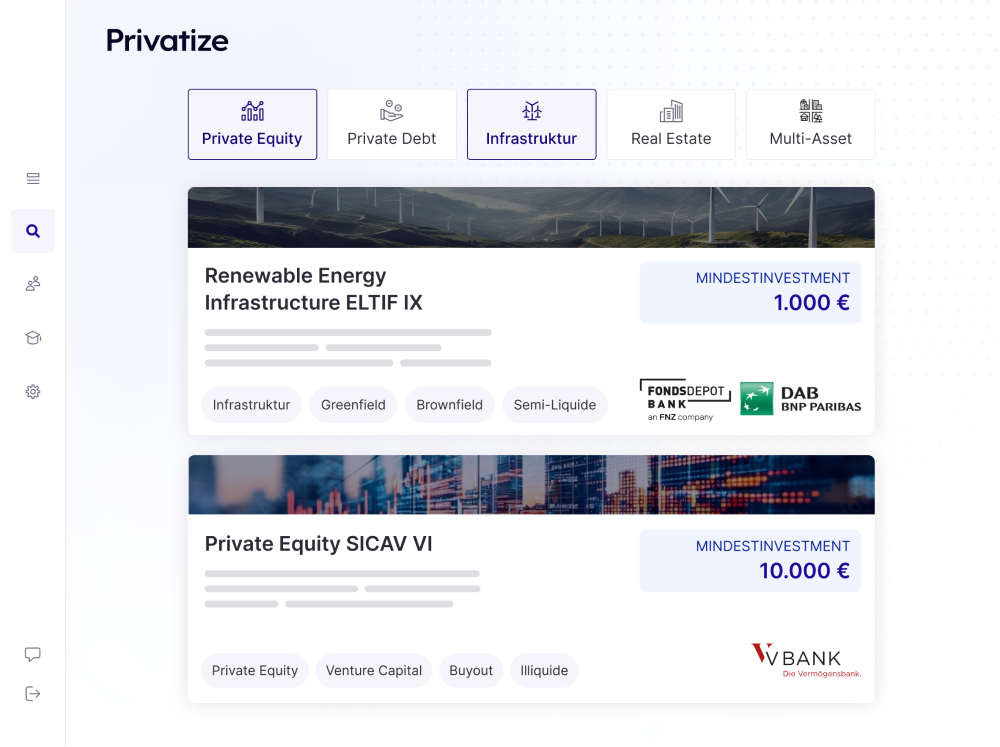Toggle the Private Equity category filter

(252, 125)
